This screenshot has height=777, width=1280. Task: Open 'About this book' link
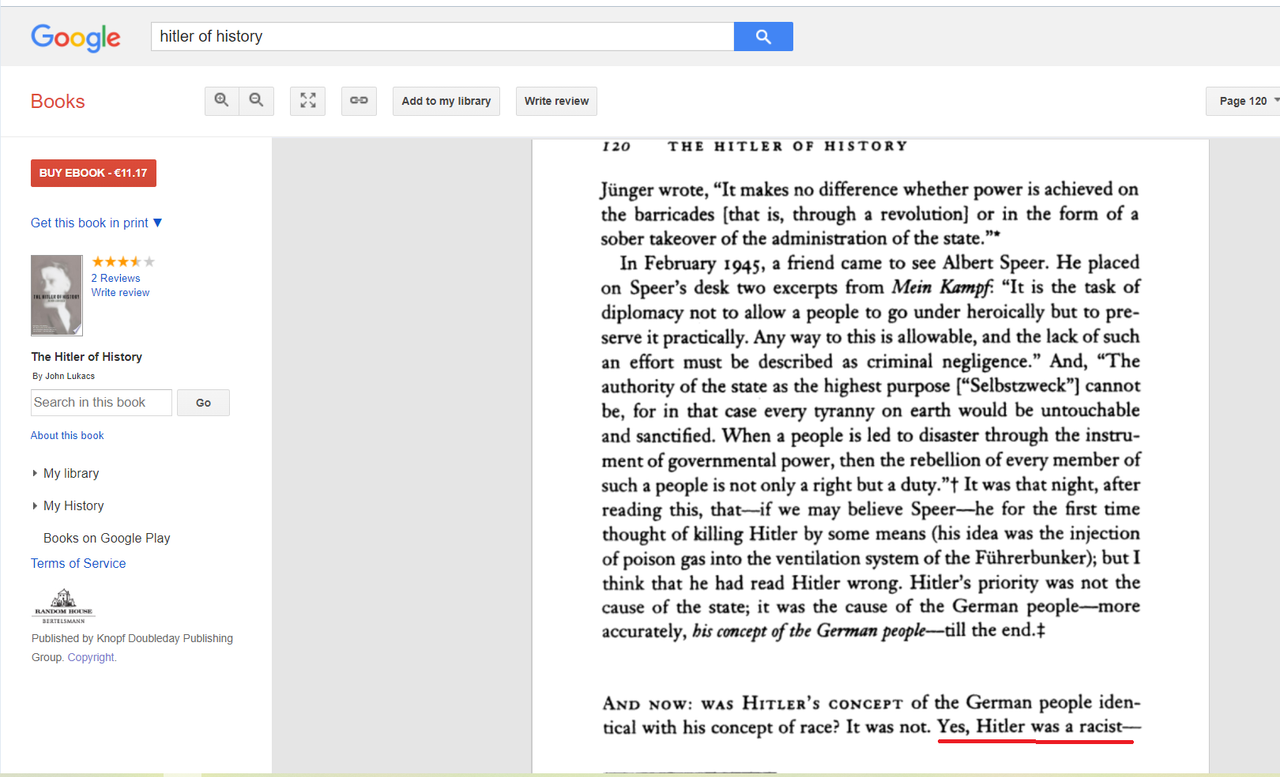67,436
